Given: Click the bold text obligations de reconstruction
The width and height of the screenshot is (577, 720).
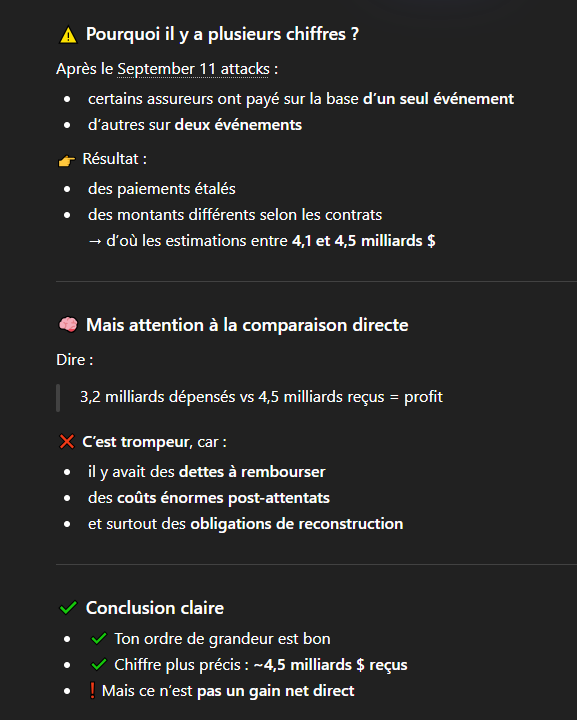Looking at the screenshot, I should click(x=297, y=524).
